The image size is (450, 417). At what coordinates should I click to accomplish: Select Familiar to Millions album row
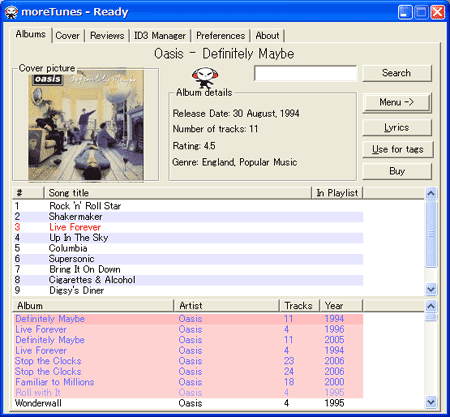pyautogui.click(x=188, y=382)
